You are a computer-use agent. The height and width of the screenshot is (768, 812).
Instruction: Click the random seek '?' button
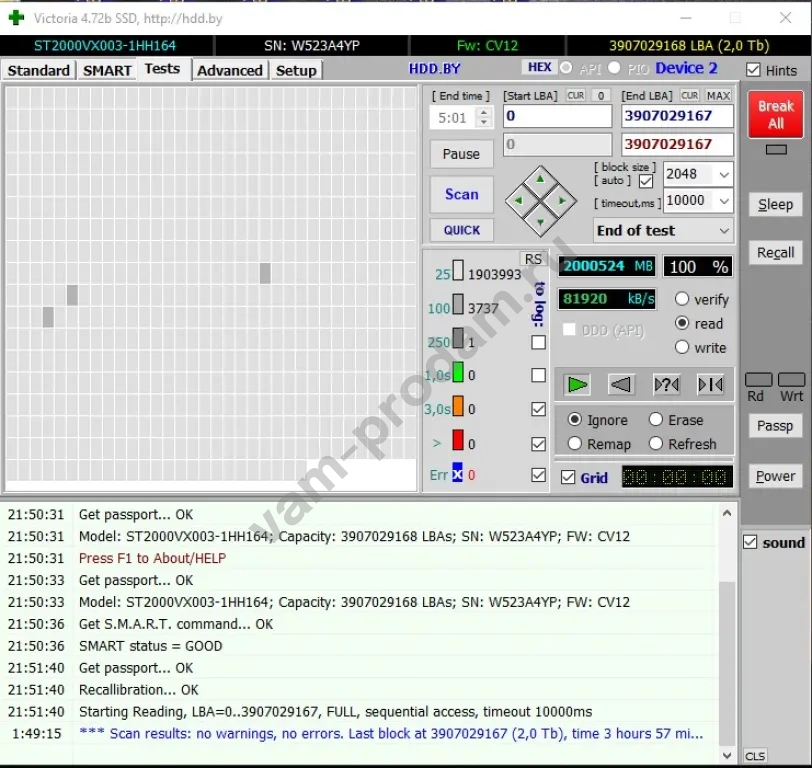(666, 385)
